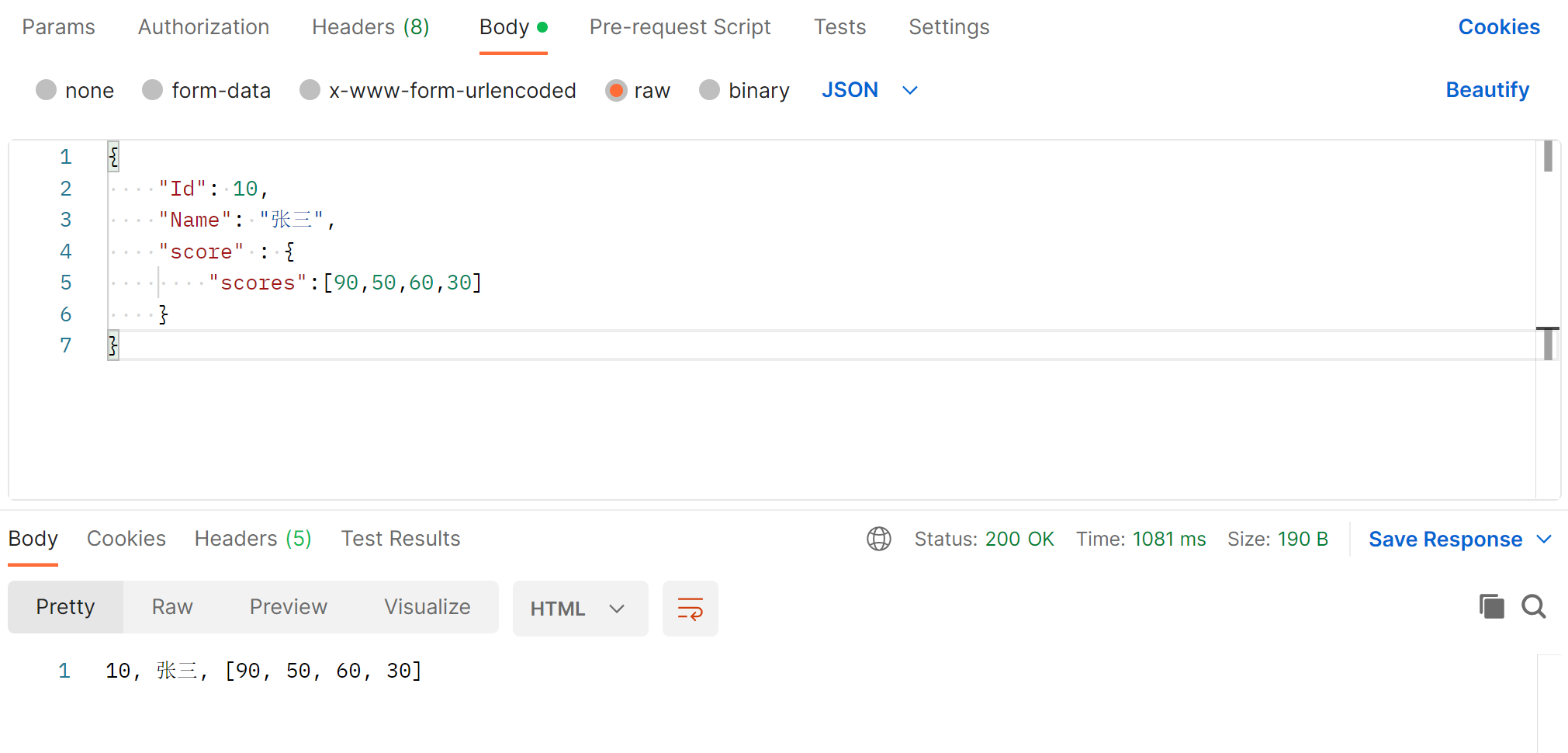This screenshot has height=753, width=1568.
Task: Open the HTML response format dropdown
Action: pyautogui.click(x=580, y=608)
